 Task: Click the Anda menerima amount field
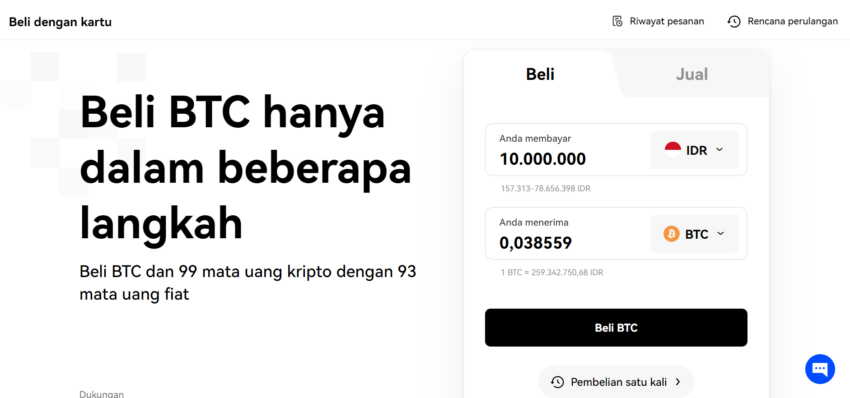[564, 234]
